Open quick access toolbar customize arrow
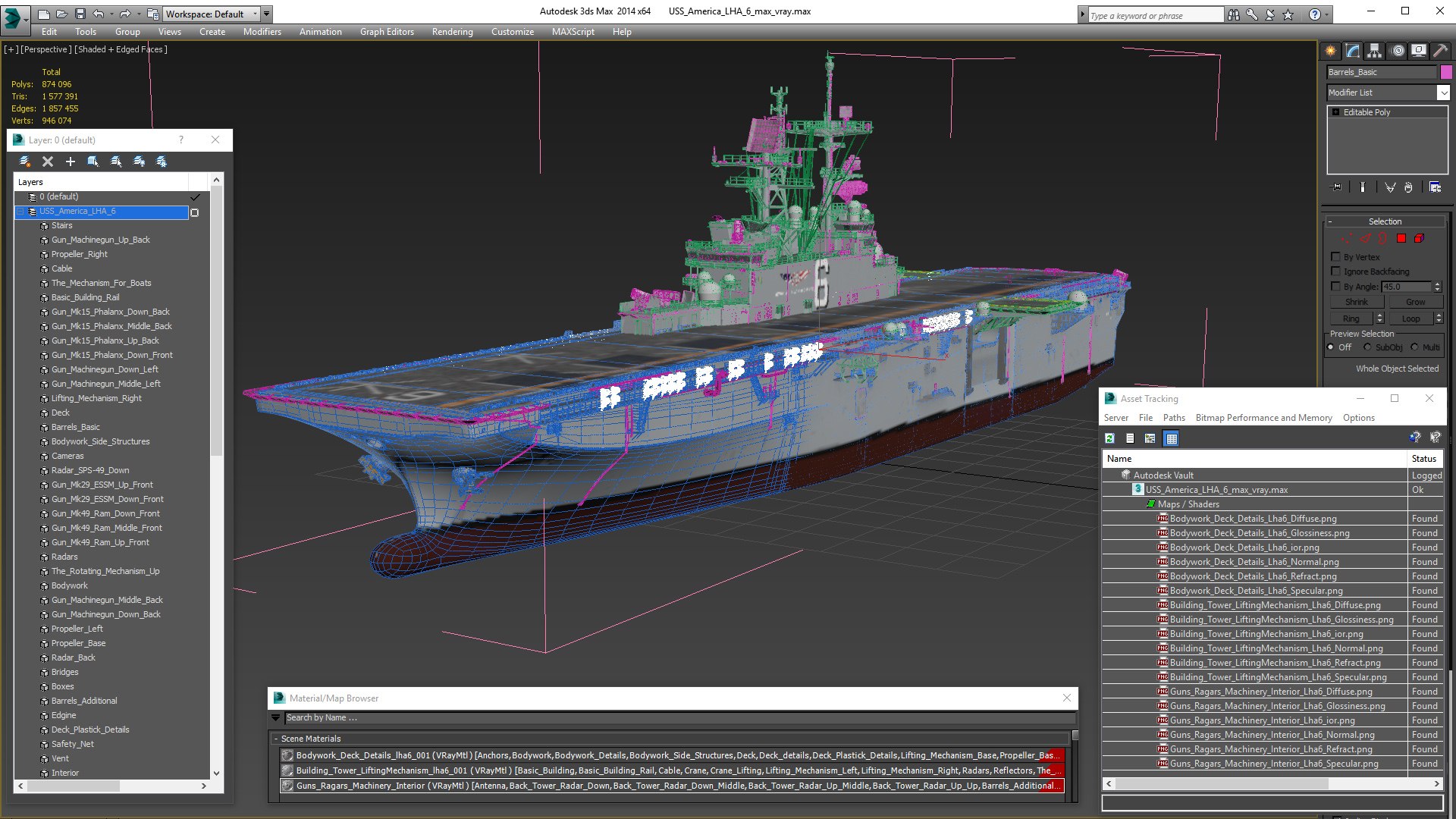The height and width of the screenshot is (819, 1456). tap(266, 14)
